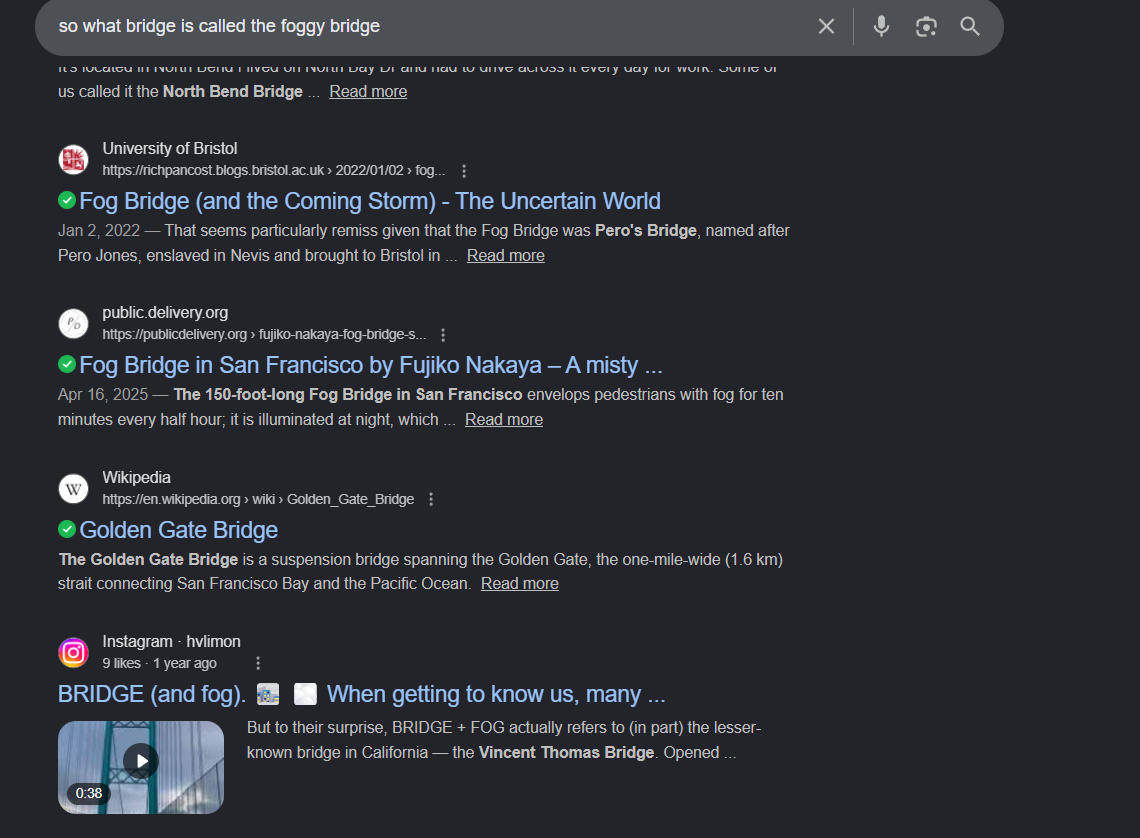Play the 0:38 bridge video thumbnail
This screenshot has width=1140, height=838.
click(141, 761)
